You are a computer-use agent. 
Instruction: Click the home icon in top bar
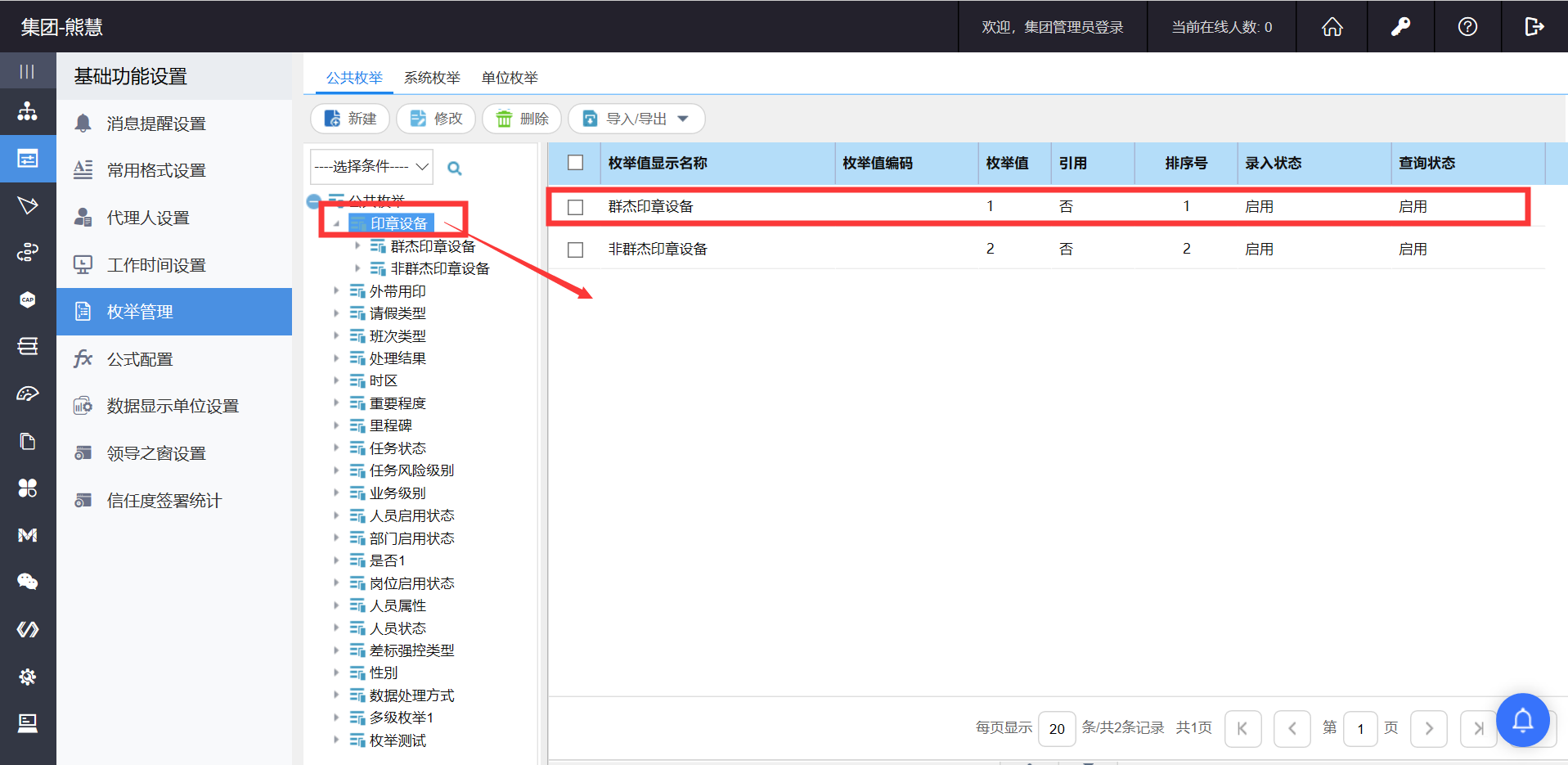click(1332, 27)
